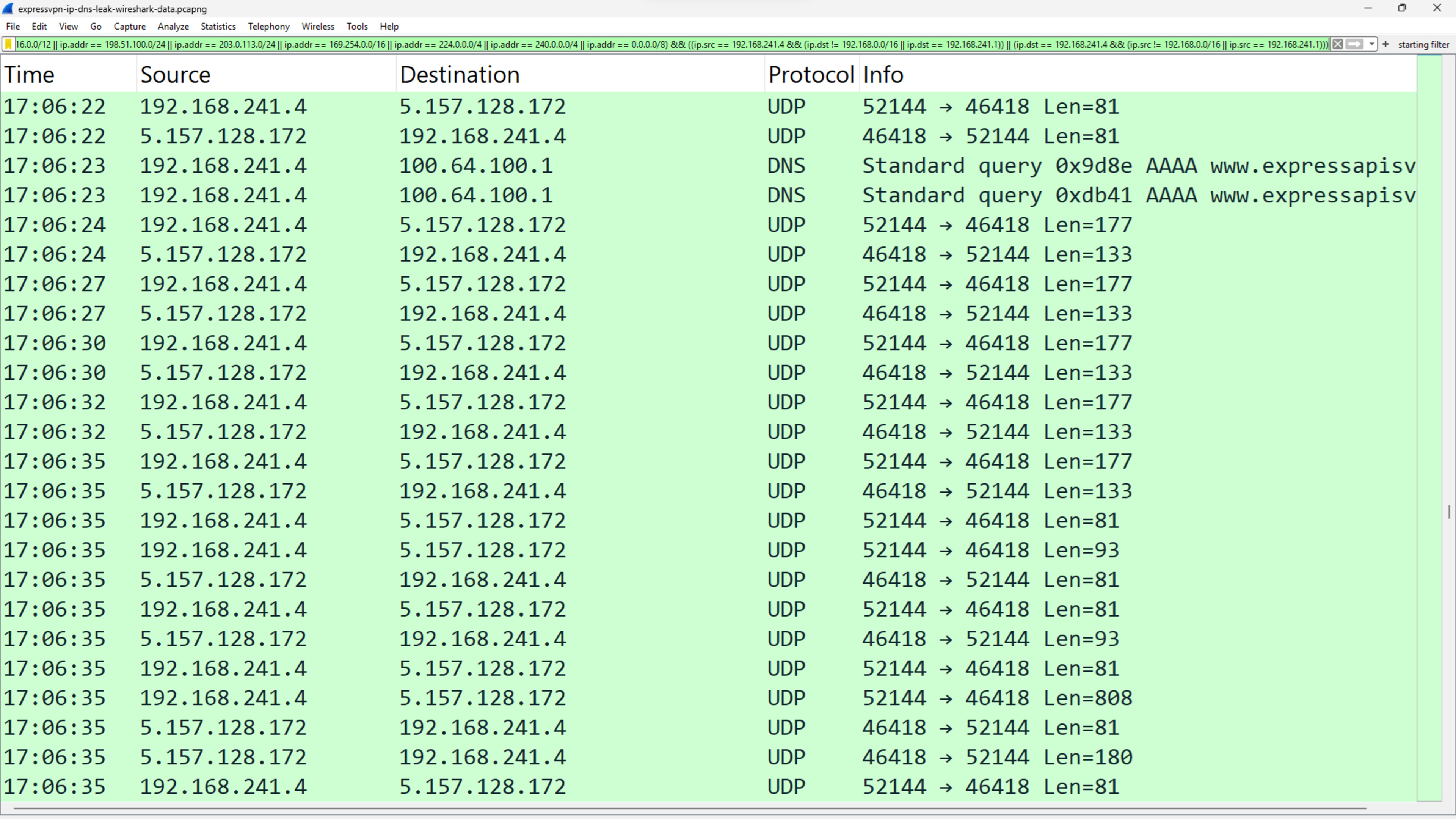Open the recent filters dropdown arrow
The width and height of the screenshot is (1456, 819).
click(1372, 44)
